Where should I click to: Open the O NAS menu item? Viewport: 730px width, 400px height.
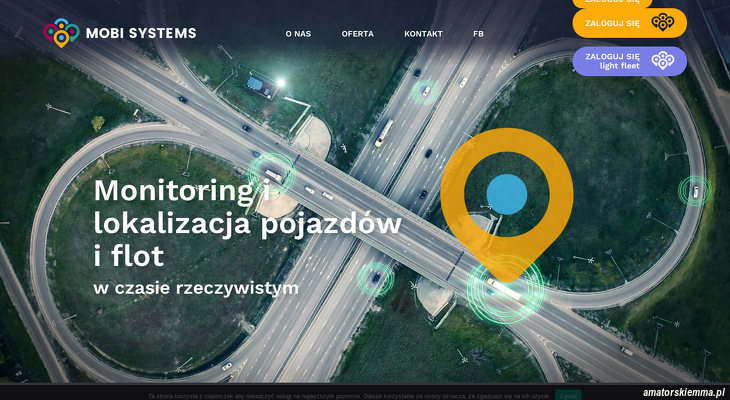pyautogui.click(x=298, y=34)
